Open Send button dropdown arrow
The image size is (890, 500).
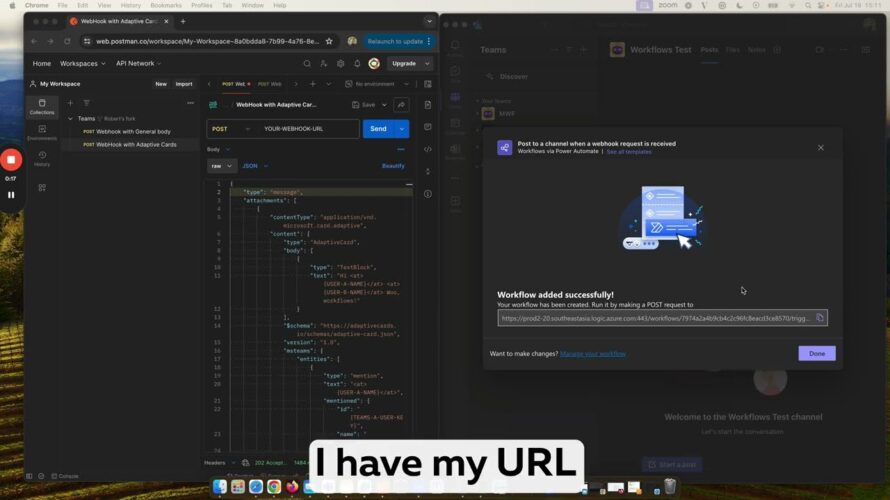click(402, 129)
